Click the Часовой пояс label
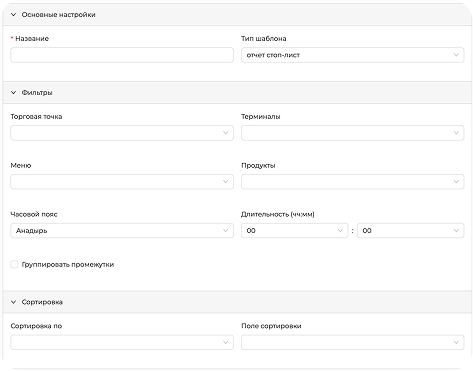The width and height of the screenshot is (473, 371). [x=34, y=214]
